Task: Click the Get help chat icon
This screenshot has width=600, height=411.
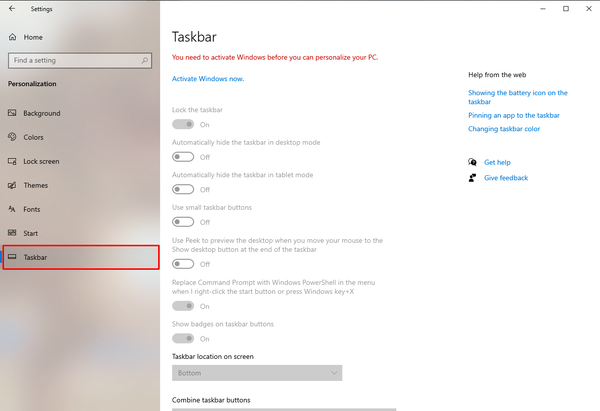Action: click(x=472, y=162)
